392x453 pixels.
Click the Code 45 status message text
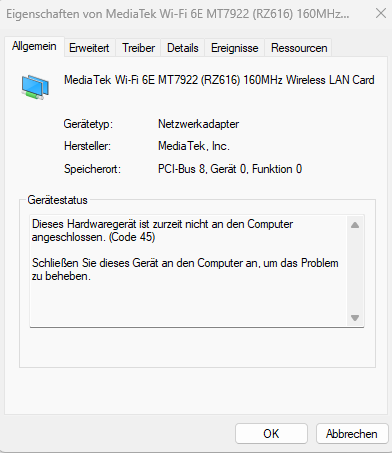pos(162,230)
